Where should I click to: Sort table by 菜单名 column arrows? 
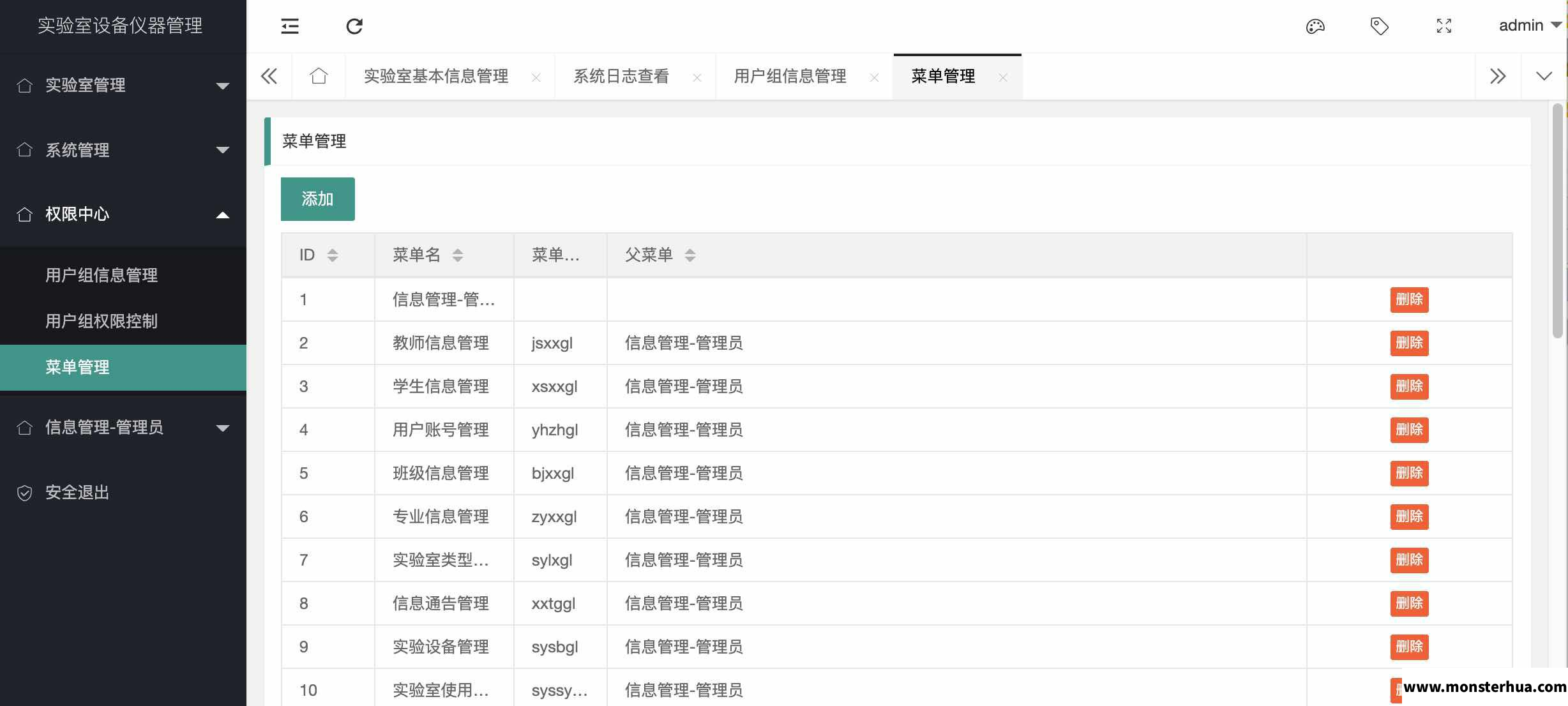(x=458, y=255)
